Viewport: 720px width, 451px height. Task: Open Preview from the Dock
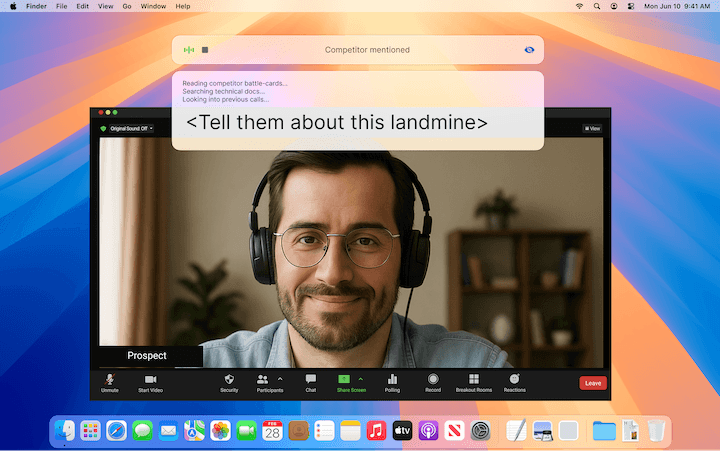coord(542,431)
